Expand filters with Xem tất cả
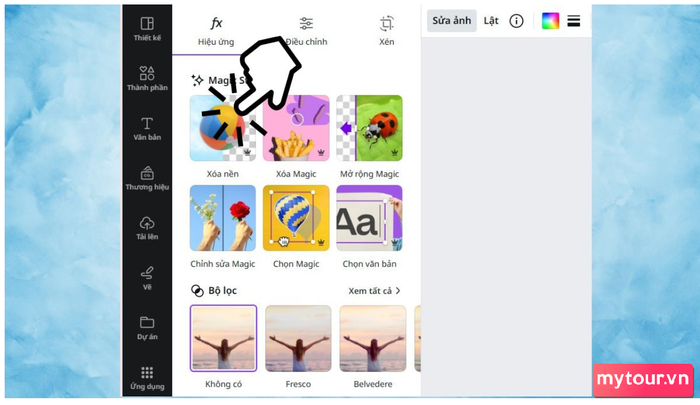The width and height of the screenshot is (700, 405). 374,291
